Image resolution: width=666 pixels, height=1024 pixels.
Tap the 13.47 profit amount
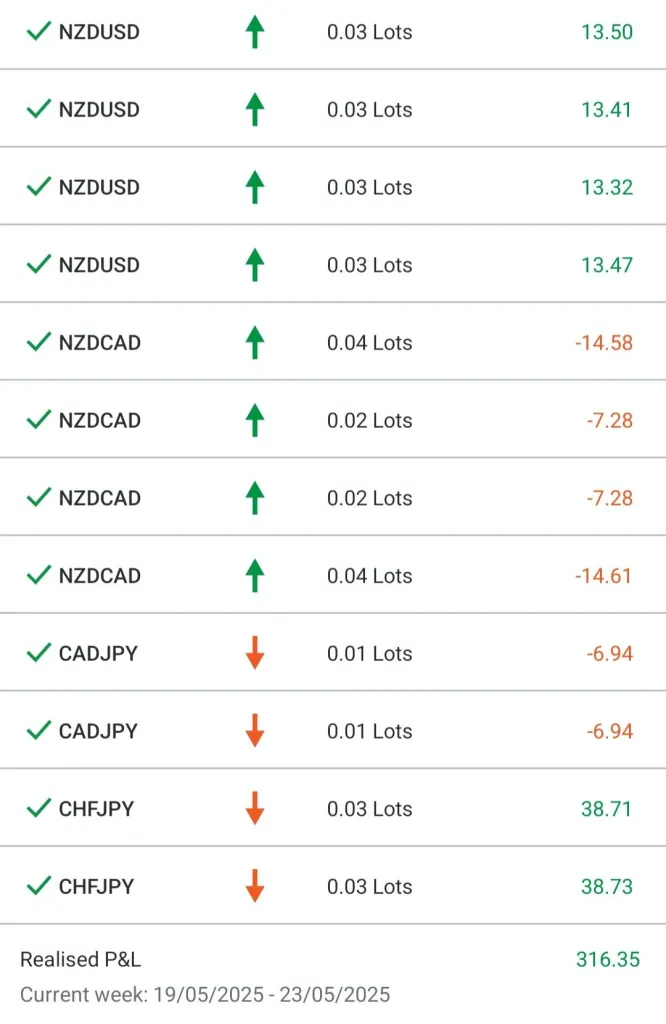point(606,265)
